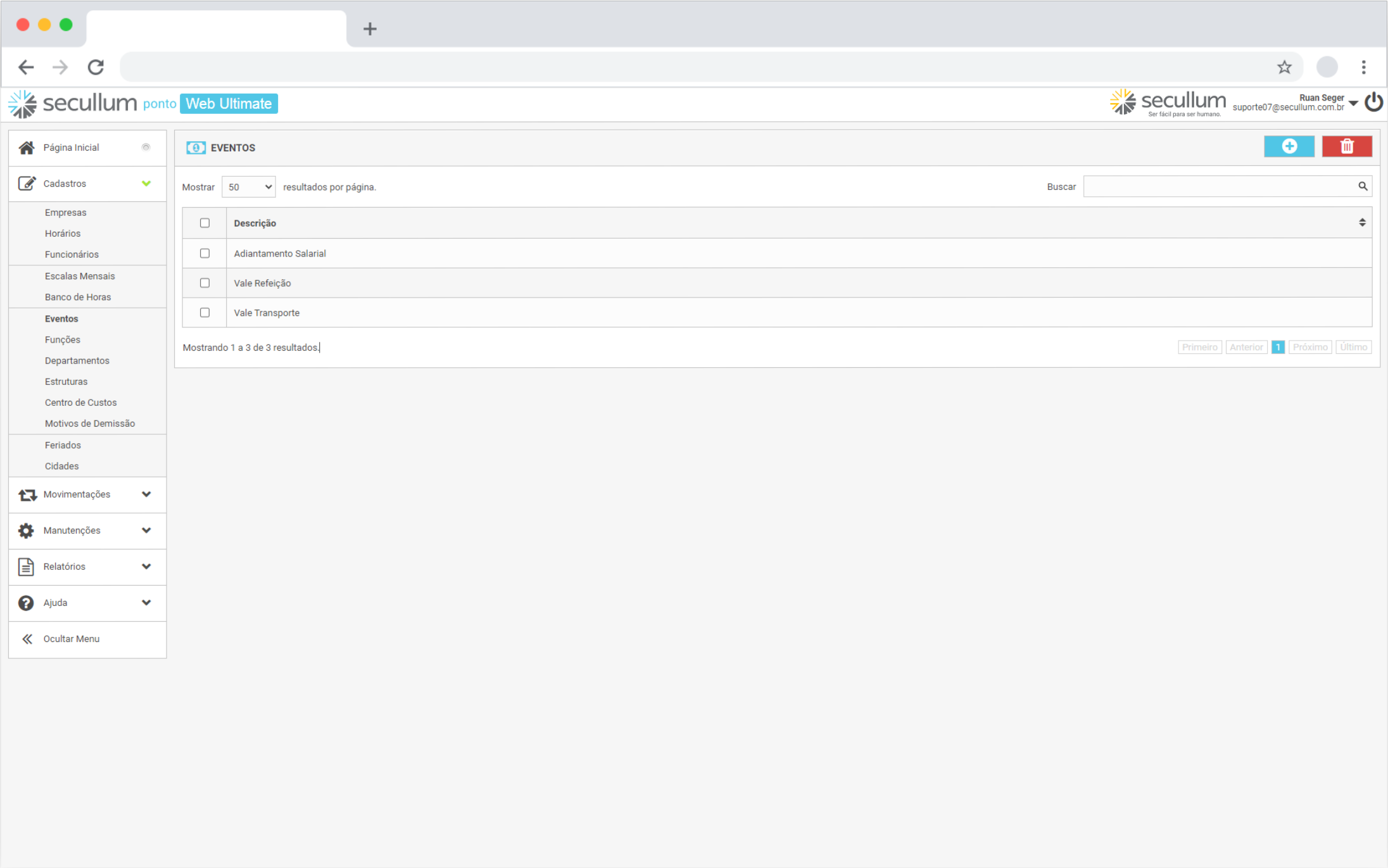The width and height of the screenshot is (1388, 868).
Task: Open the Vale Transporte event entry
Action: tap(267, 313)
